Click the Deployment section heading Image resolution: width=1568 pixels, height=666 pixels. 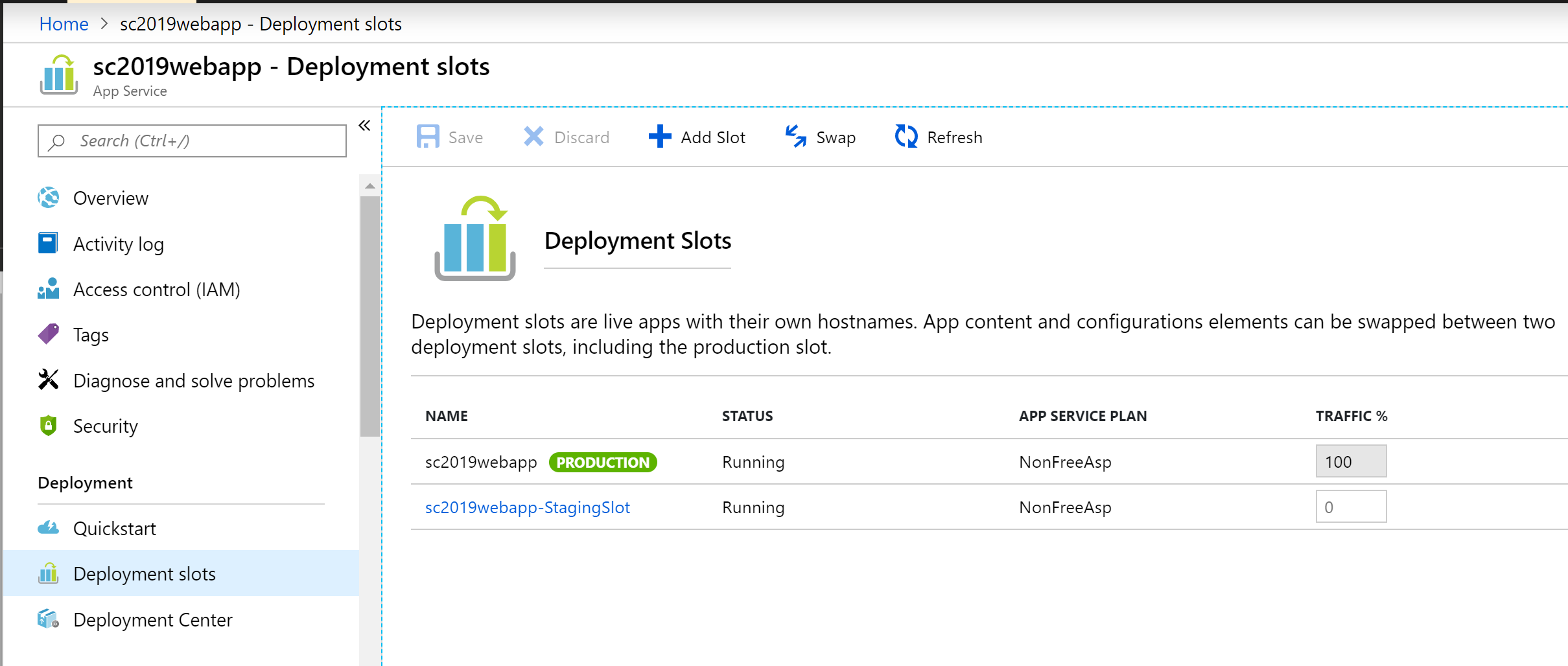(85, 483)
